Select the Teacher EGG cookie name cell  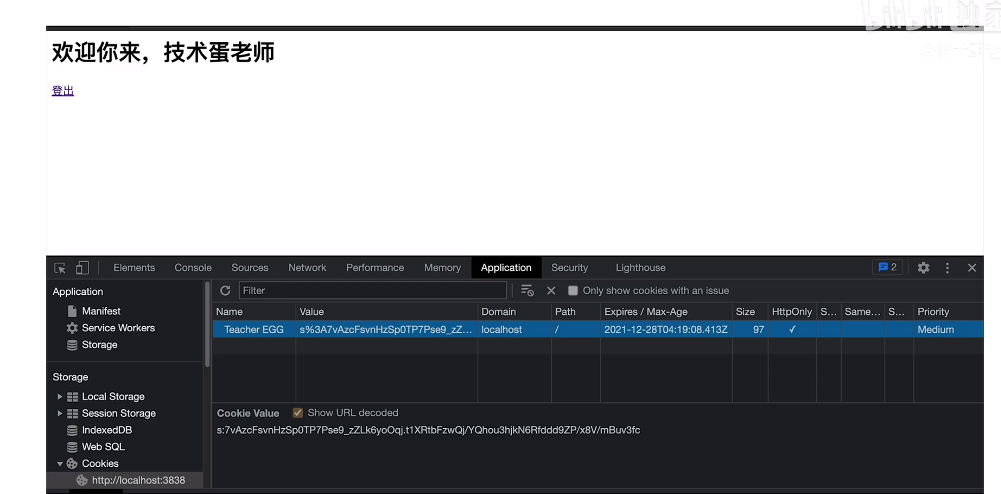click(254, 329)
